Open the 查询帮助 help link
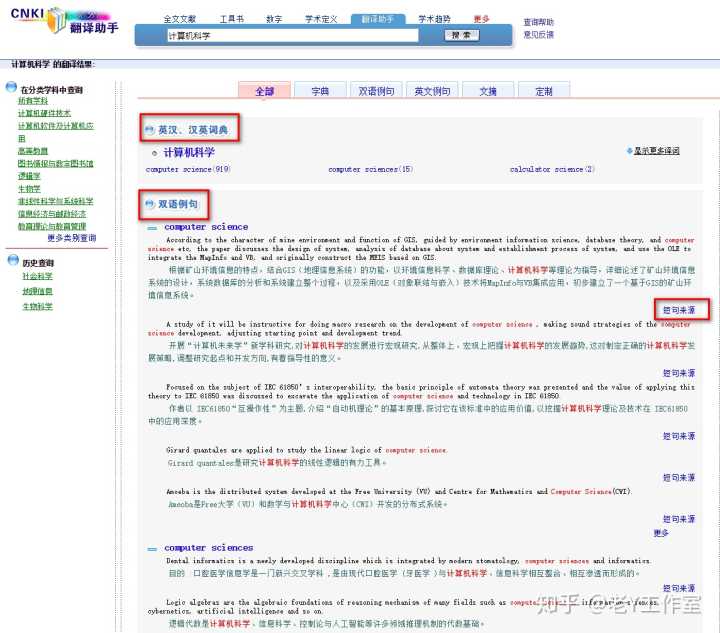 point(539,22)
